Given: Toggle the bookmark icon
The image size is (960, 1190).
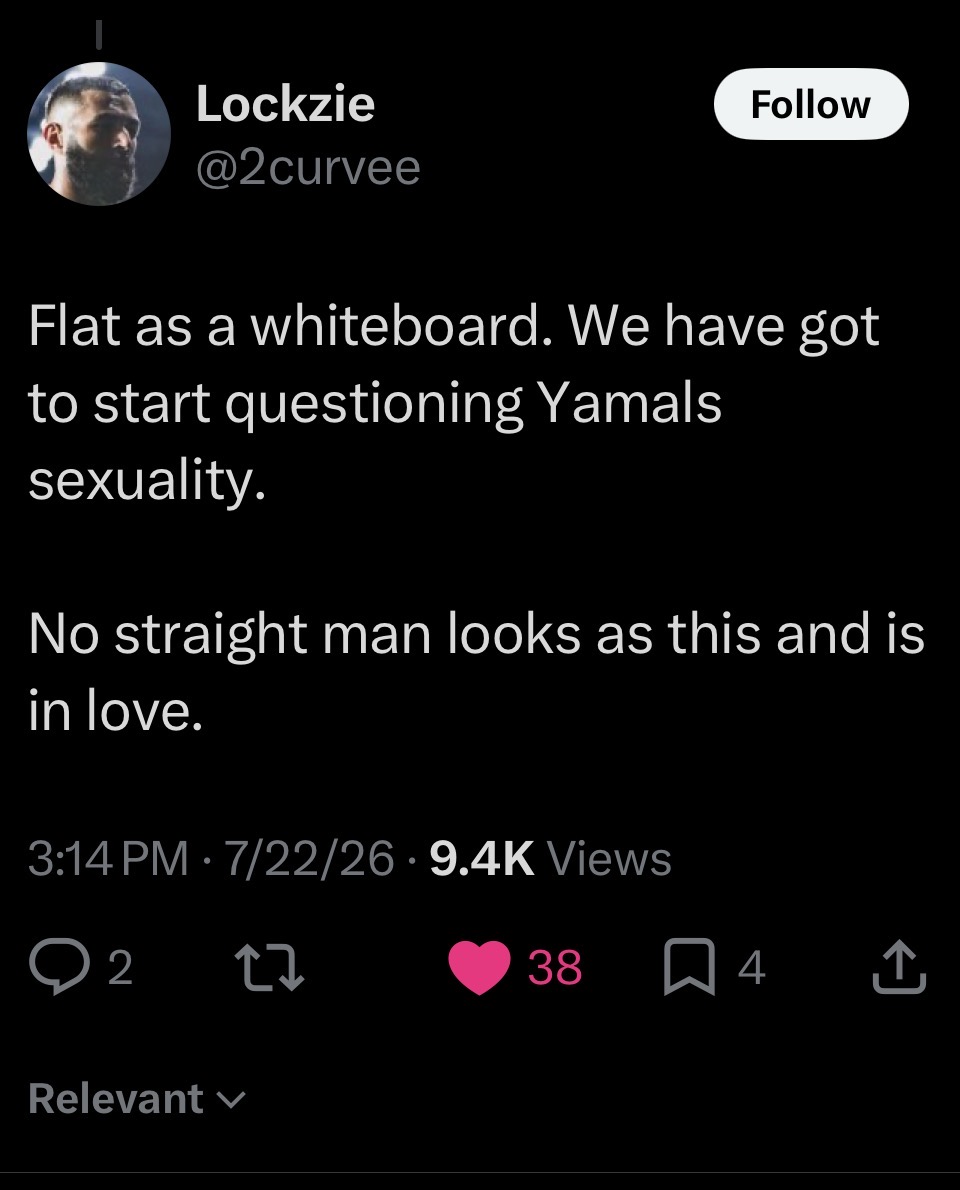Looking at the screenshot, I should pyautogui.click(x=690, y=966).
